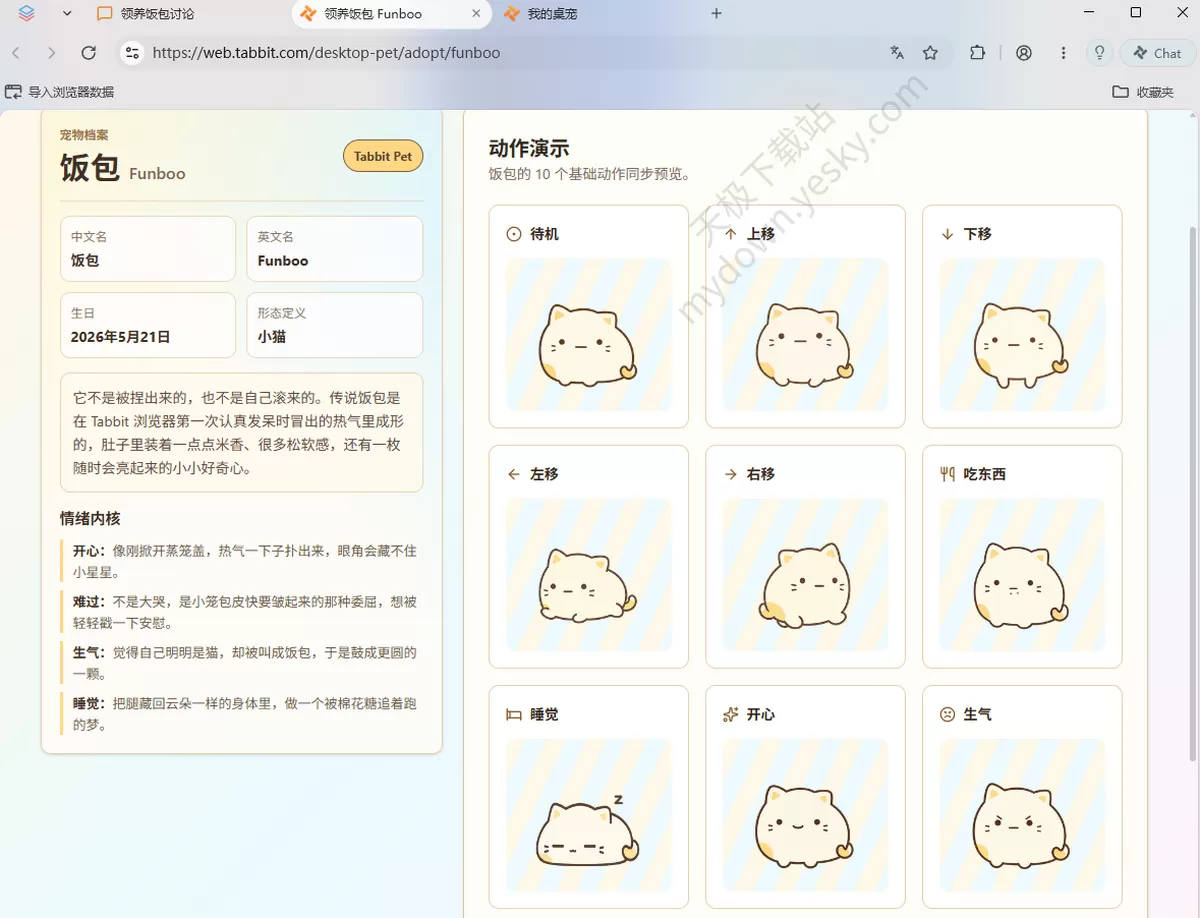Screen dimensions: 1200x918
Task: Select the 睡觉 action preview card
Action: click(x=589, y=796)
